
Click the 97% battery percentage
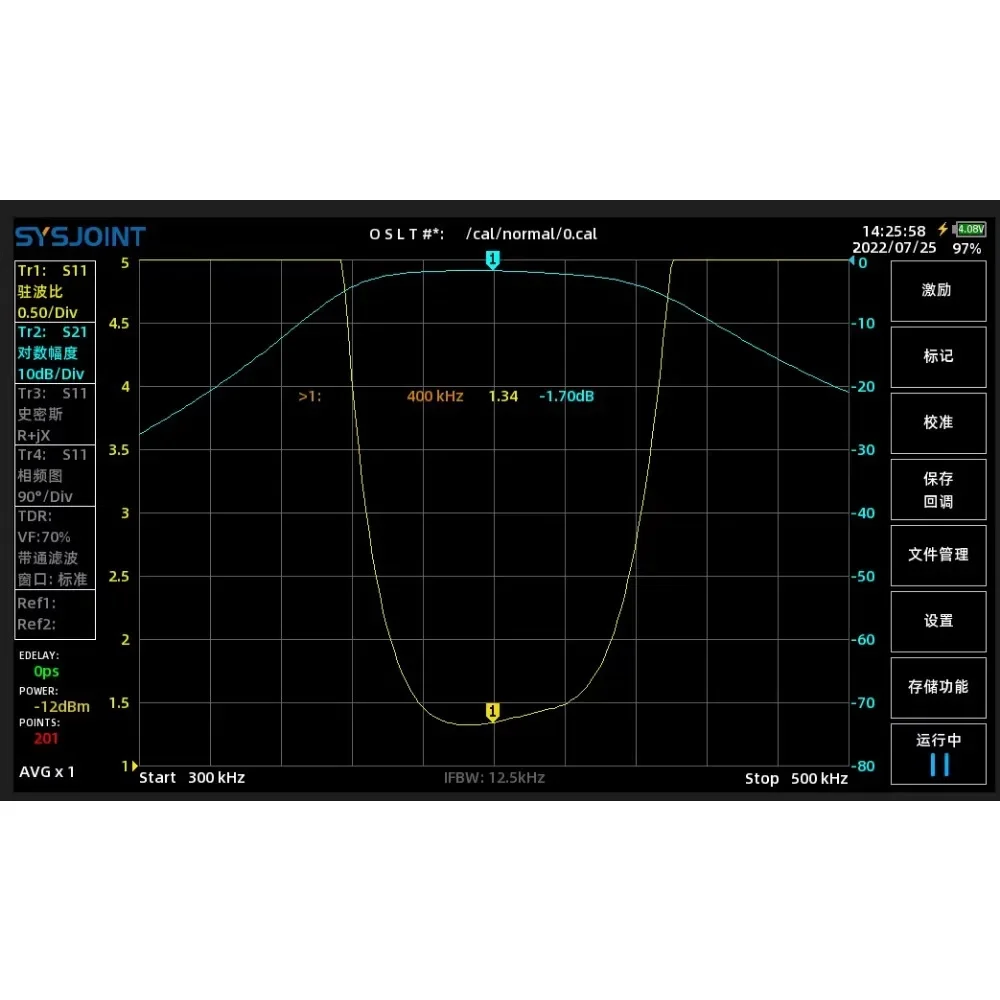pos(967,249)
